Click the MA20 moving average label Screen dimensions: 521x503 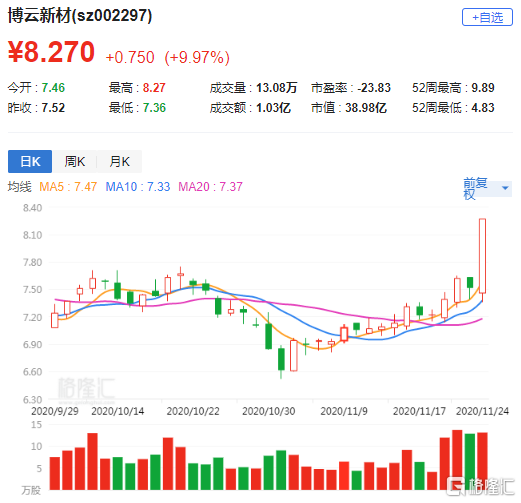210,187
